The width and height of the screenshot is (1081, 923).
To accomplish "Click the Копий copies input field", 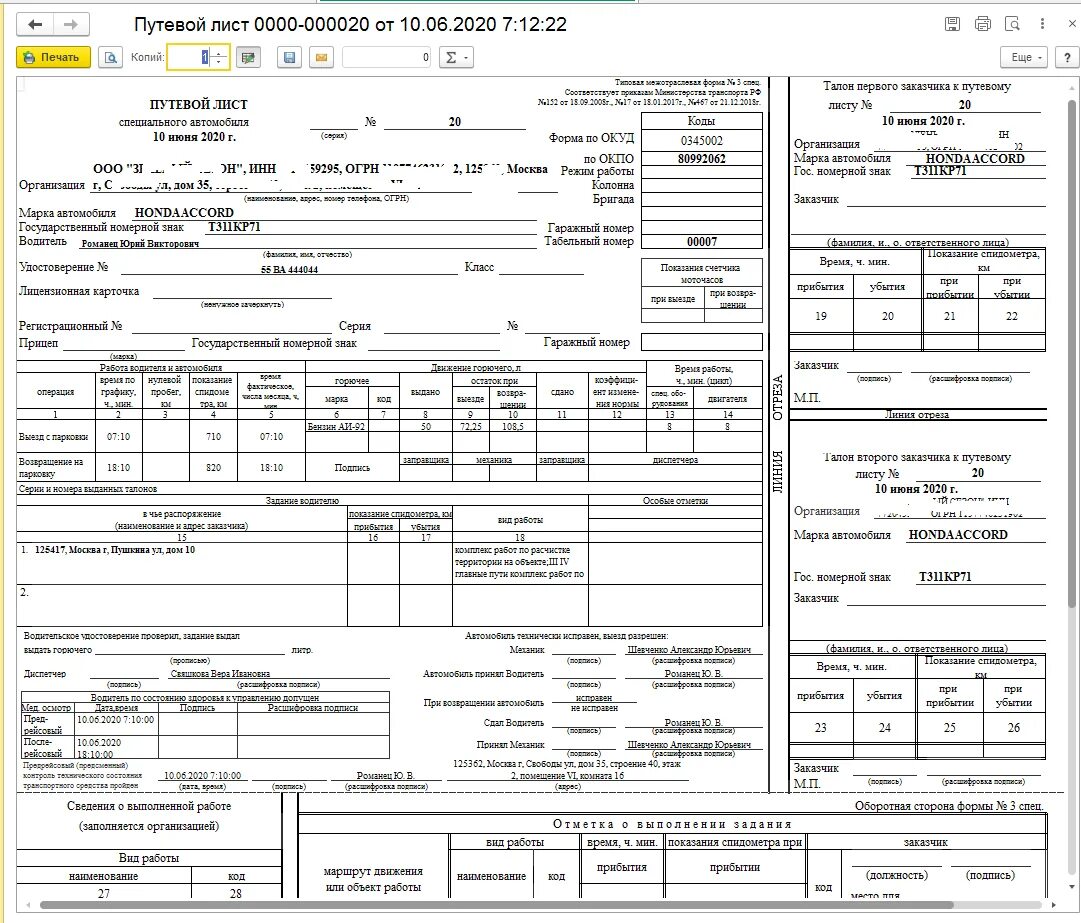I will click(190, 57).
